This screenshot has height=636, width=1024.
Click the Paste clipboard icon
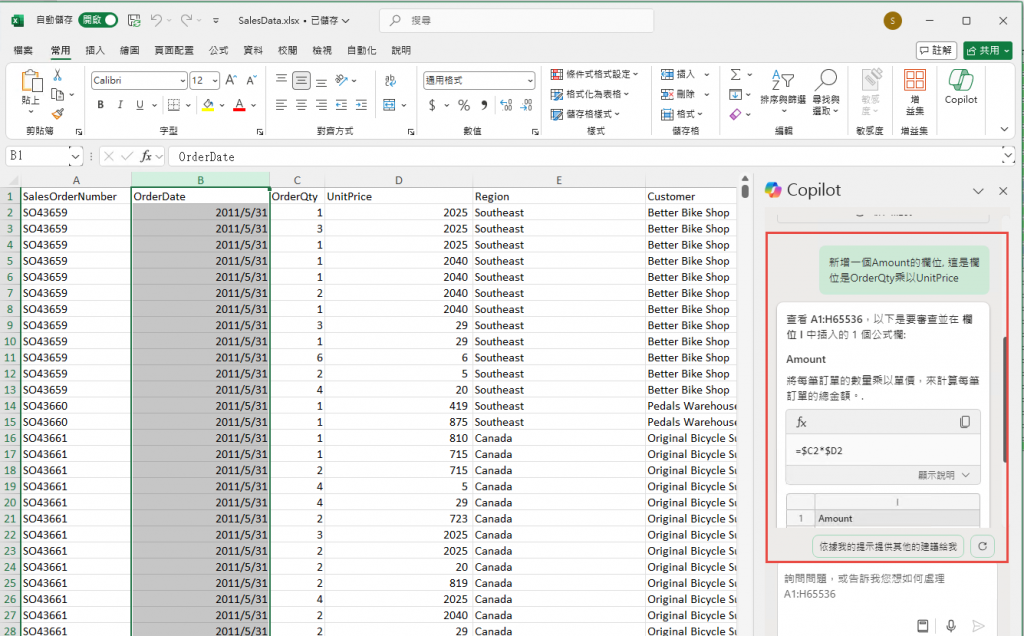coord(31,82)
